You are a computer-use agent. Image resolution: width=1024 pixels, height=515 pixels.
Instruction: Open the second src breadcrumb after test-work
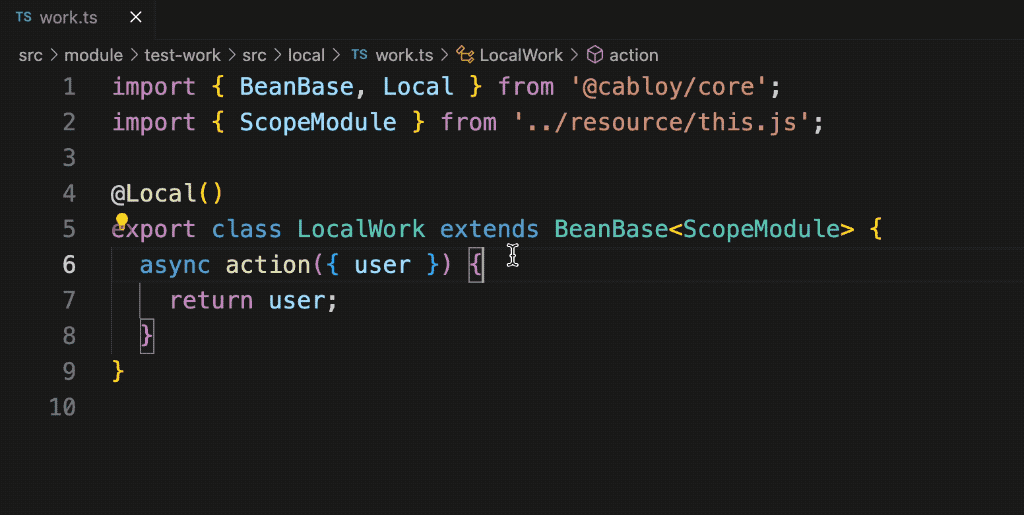click(255, 55)
